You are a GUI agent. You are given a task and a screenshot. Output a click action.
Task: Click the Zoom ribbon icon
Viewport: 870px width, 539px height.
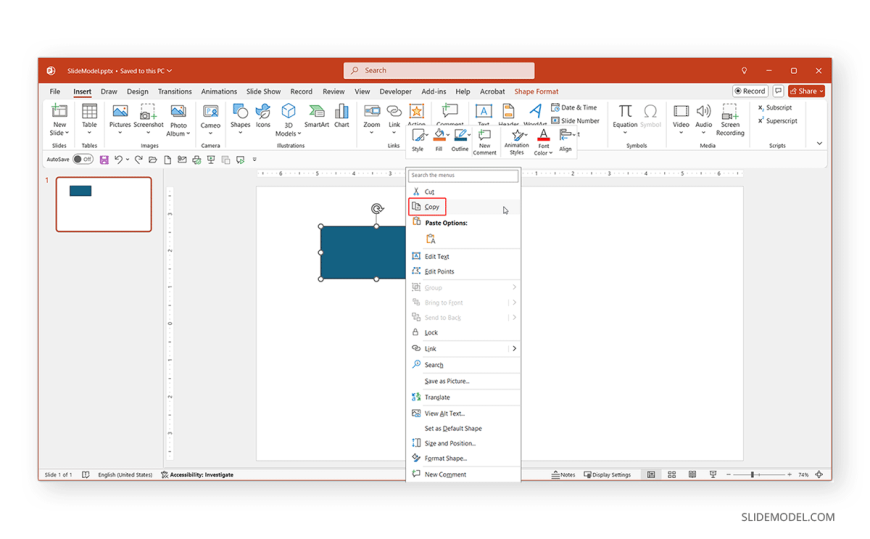click(x=372, y=111)
